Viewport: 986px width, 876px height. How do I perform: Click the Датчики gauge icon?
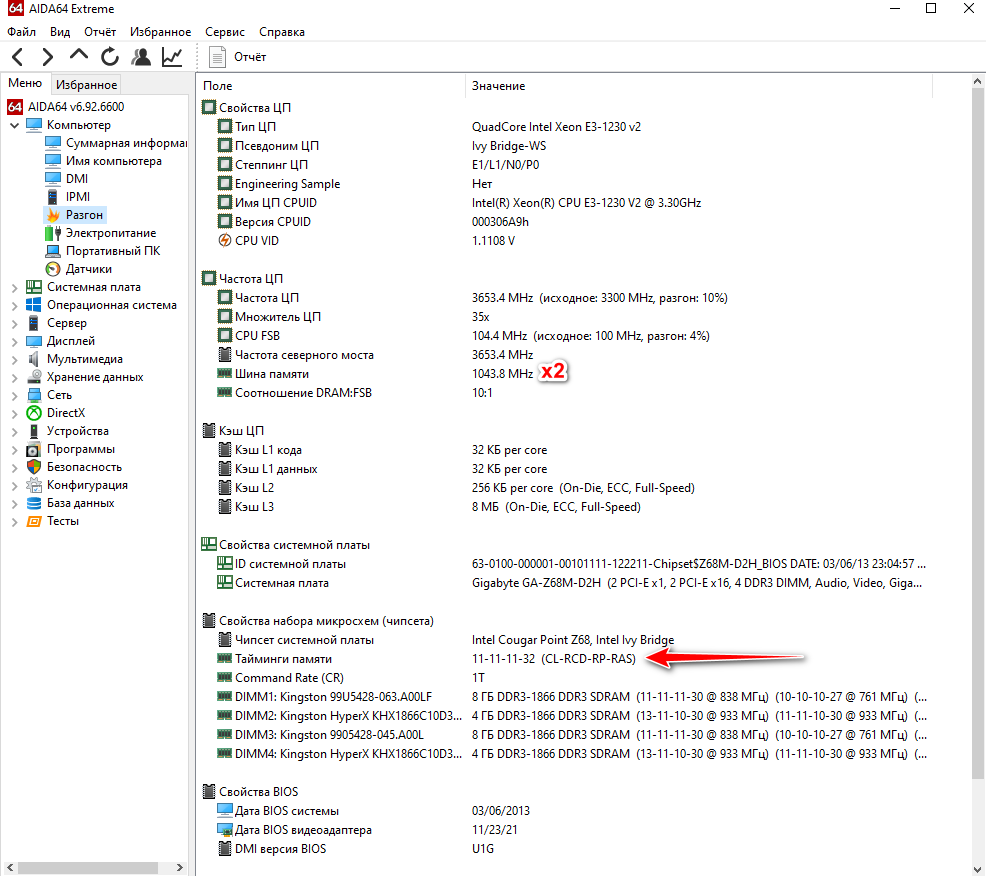point(53,269)
